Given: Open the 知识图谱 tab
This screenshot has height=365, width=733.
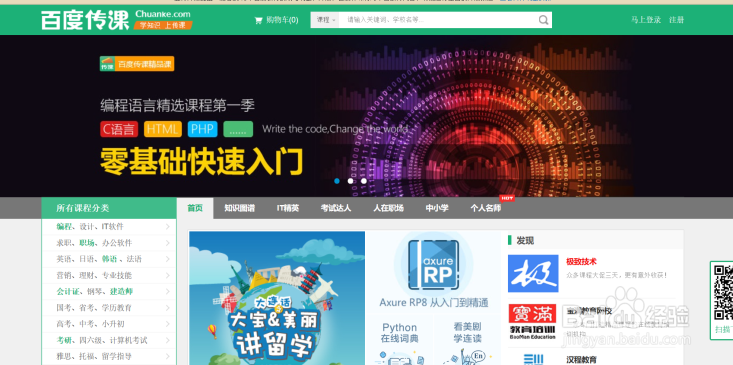Looking at the screenshot, I should [x=239, y=208].
